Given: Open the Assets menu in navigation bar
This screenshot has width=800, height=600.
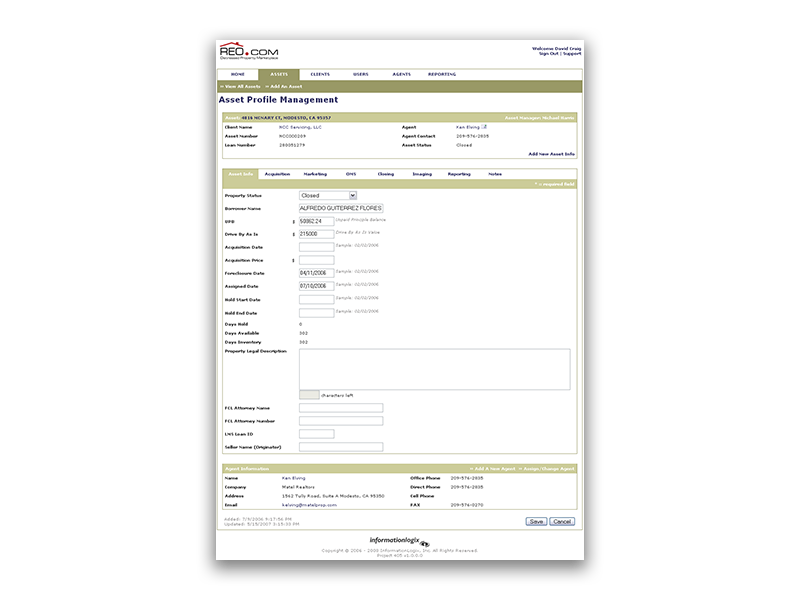Looking at the screenshot, I should tap(279, 74).
